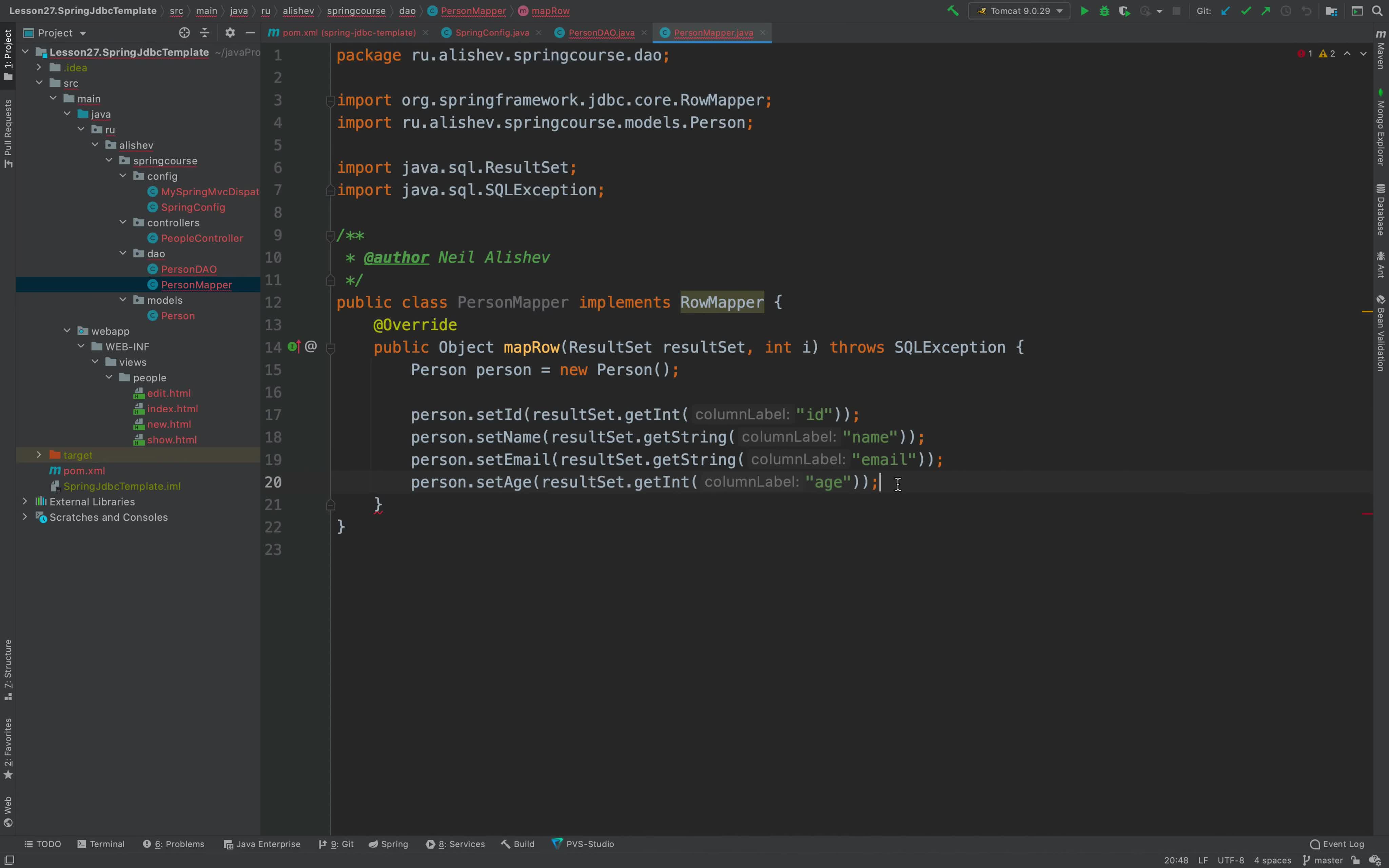Screen dimensions: 1389x868
Task: Click the locate file target icon in Project panel
Action: click(x=184, y=33)
